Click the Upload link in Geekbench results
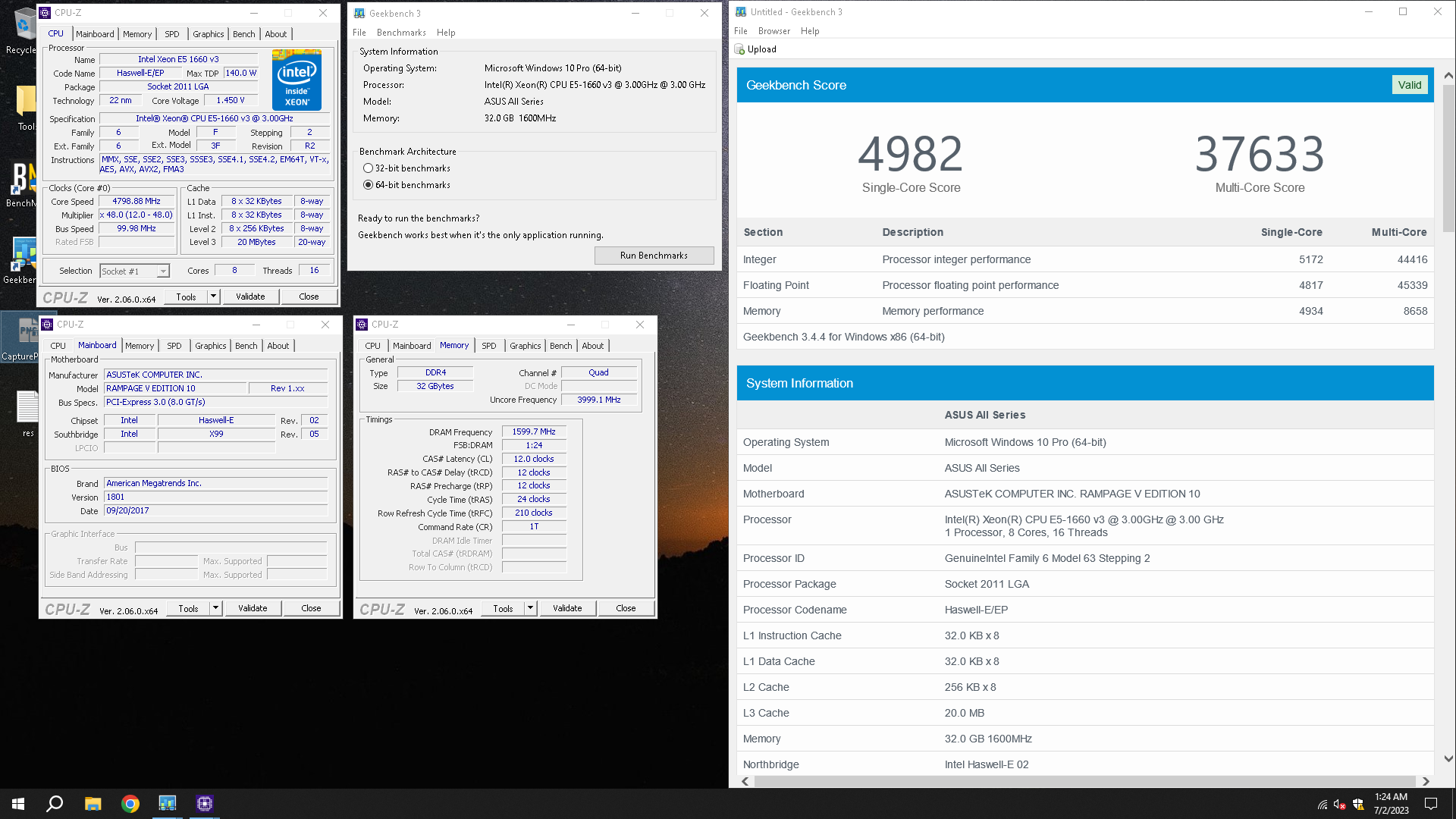Image resolution: width=1456 pixels, height=819 pixels. coord(761,49)
